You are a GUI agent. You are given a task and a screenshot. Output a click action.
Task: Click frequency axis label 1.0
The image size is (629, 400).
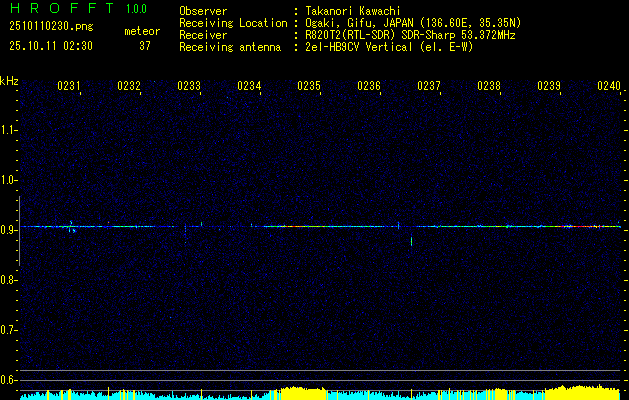pos(8,180)
